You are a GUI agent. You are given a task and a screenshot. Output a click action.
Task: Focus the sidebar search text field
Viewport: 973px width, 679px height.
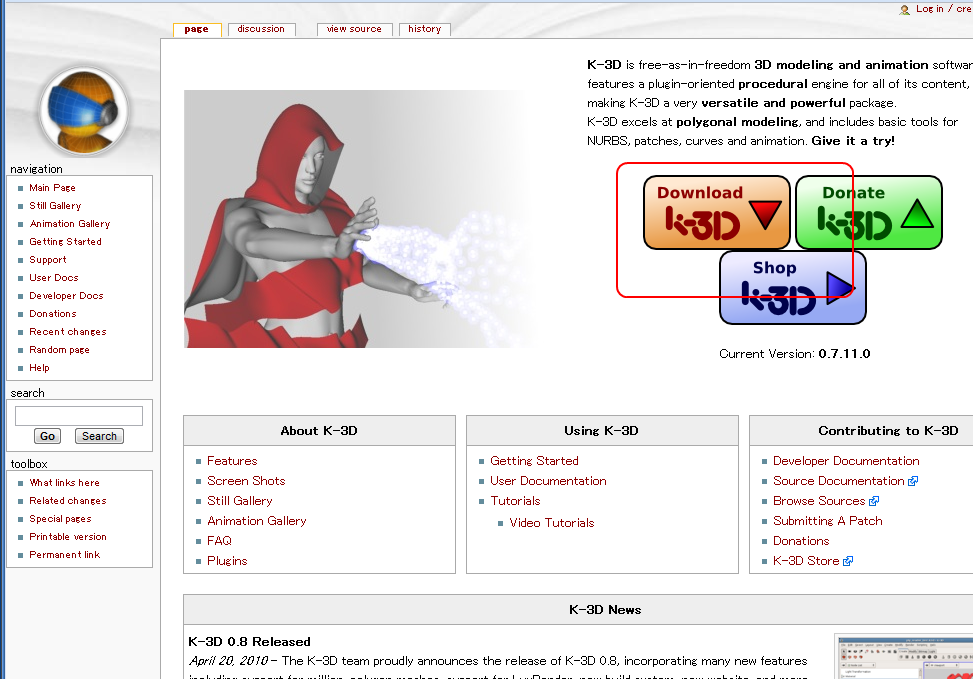[79, 416]
